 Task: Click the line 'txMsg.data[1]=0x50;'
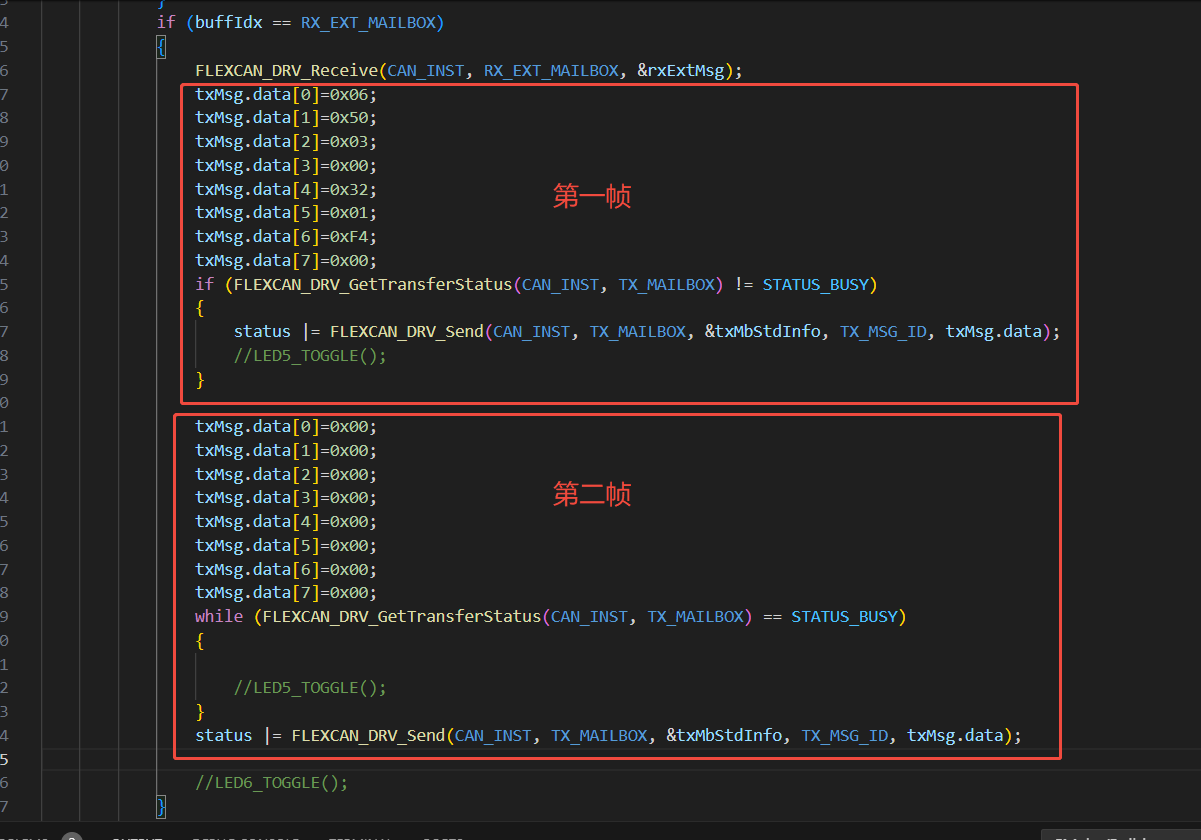pos(286,118)
